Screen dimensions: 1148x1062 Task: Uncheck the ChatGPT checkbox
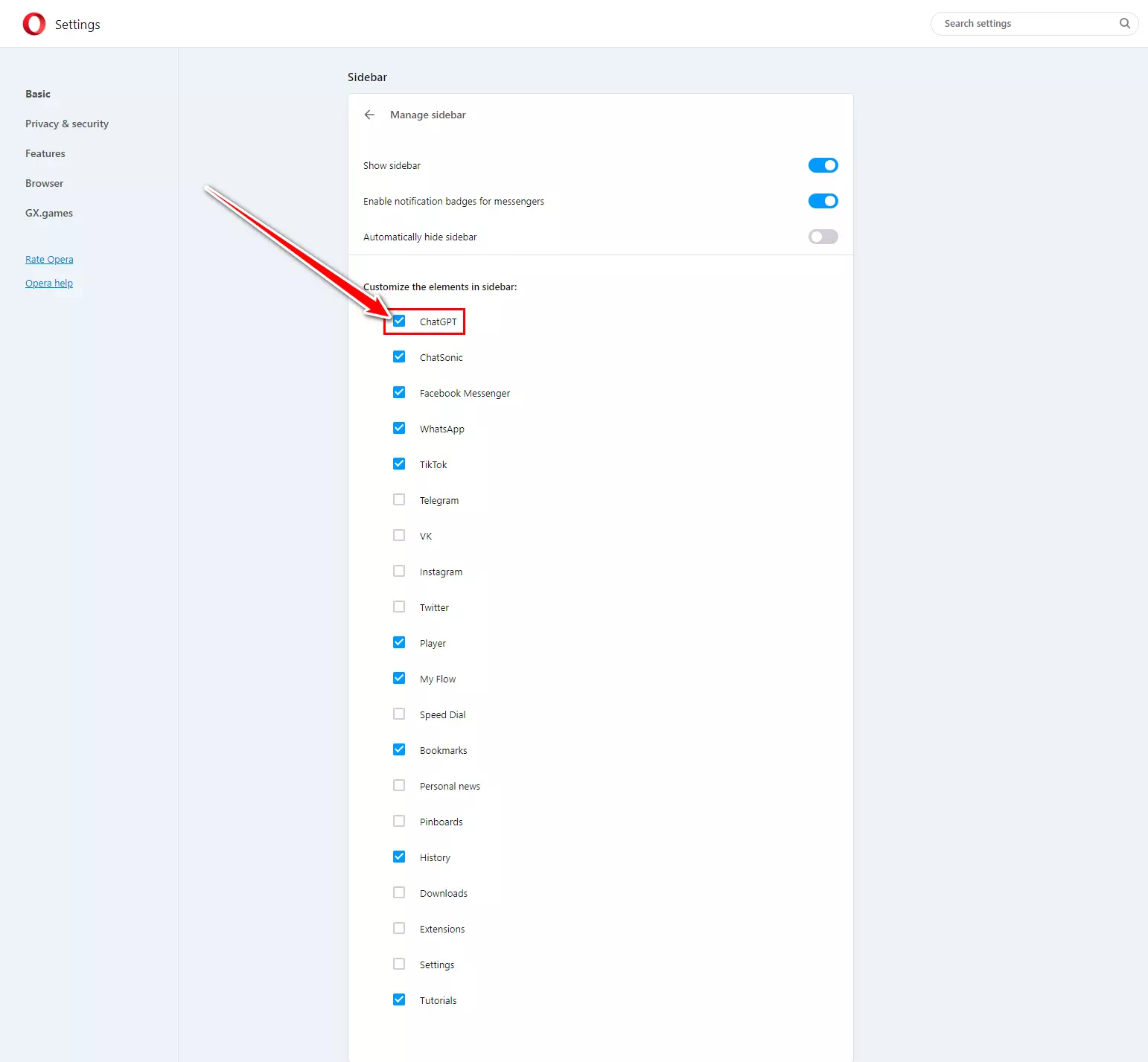click(x=399, y=321)
